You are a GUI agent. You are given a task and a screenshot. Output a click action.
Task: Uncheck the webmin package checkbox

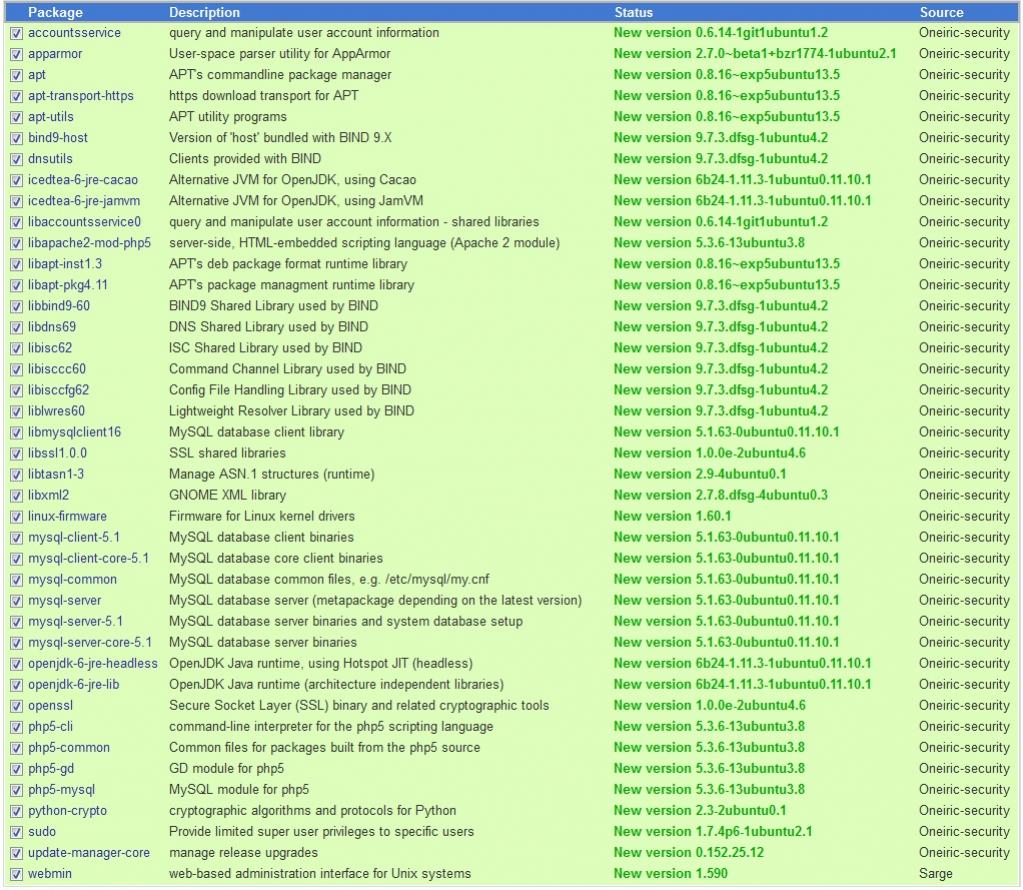16,874
